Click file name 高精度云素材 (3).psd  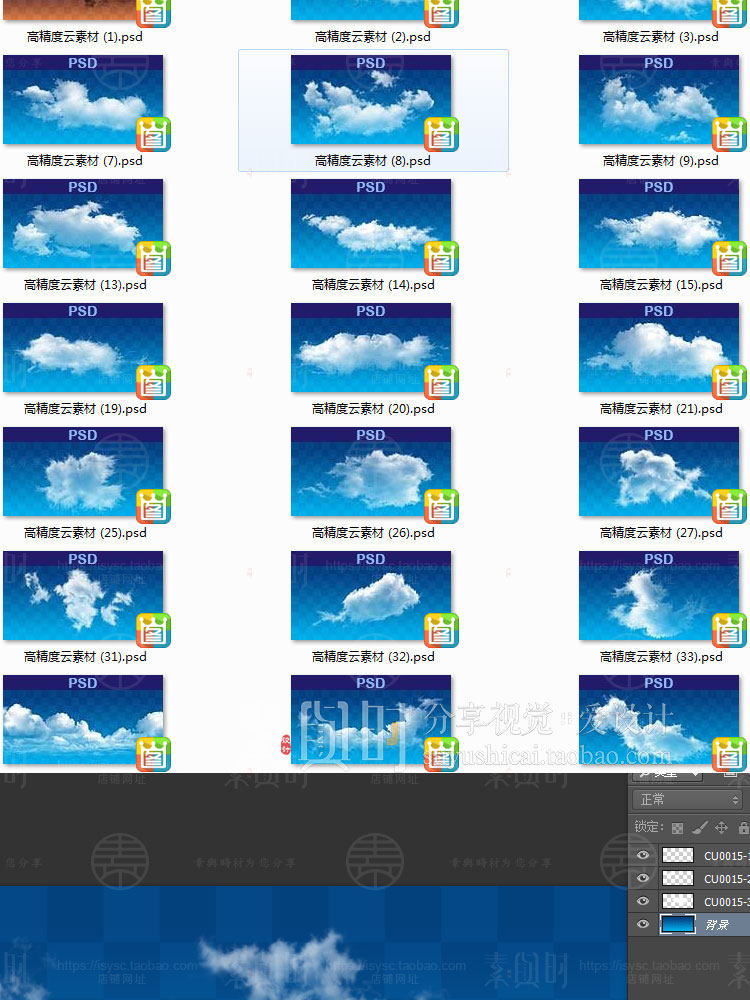click(661, 37)
